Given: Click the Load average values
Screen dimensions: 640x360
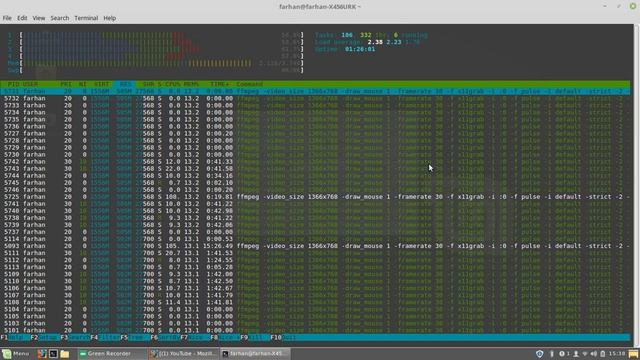Looking at the screenshot, I should 393,42.
